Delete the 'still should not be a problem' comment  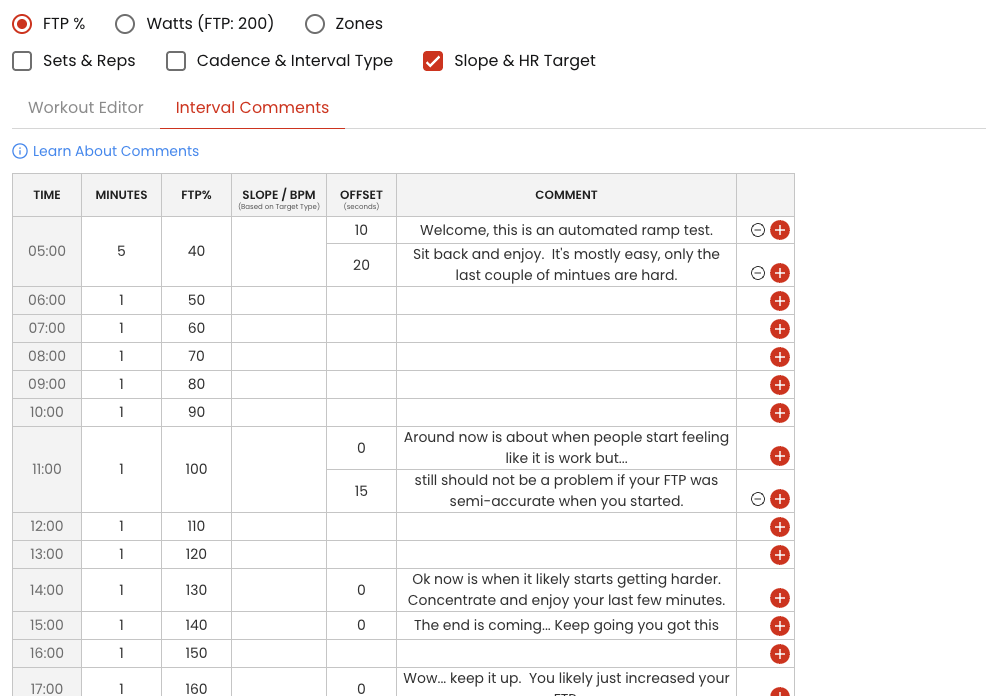(x=758, y=499)
